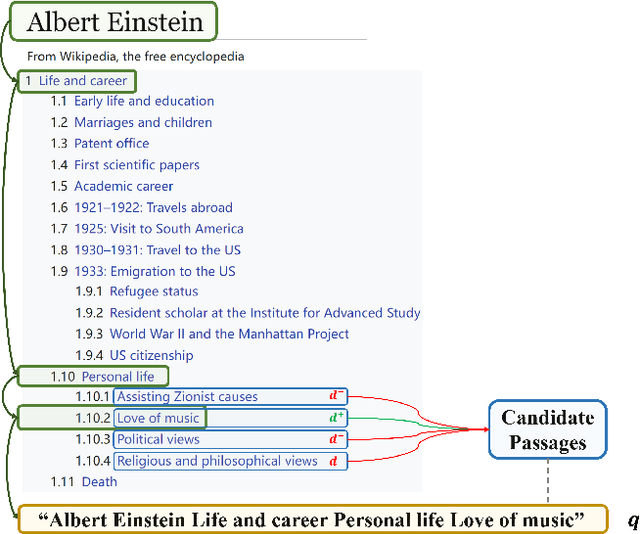Select the Personal life section heading

(118, 377)
